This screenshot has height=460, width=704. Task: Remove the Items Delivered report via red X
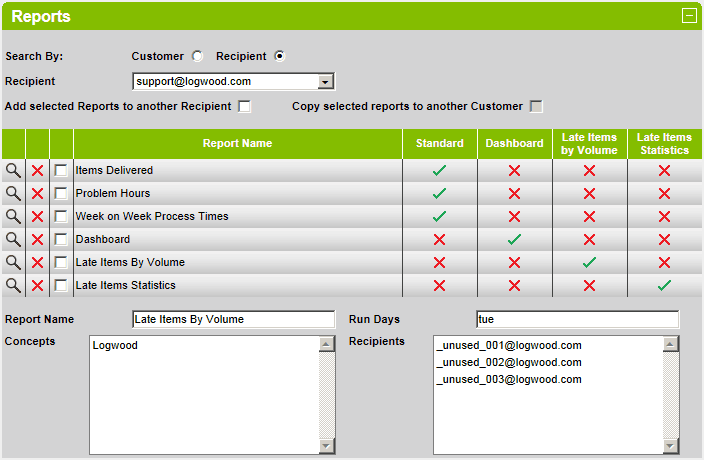tap(38, 171)
